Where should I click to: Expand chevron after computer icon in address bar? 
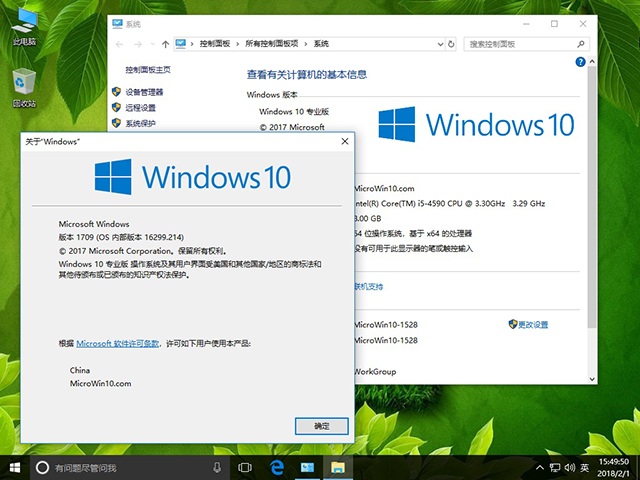tap(192, 44)
